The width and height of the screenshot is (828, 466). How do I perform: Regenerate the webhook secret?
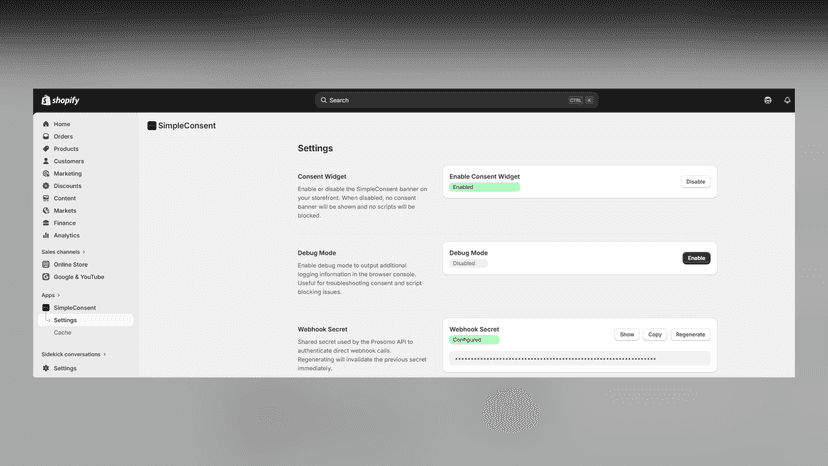pyautogui.click(x=690, y=334)
